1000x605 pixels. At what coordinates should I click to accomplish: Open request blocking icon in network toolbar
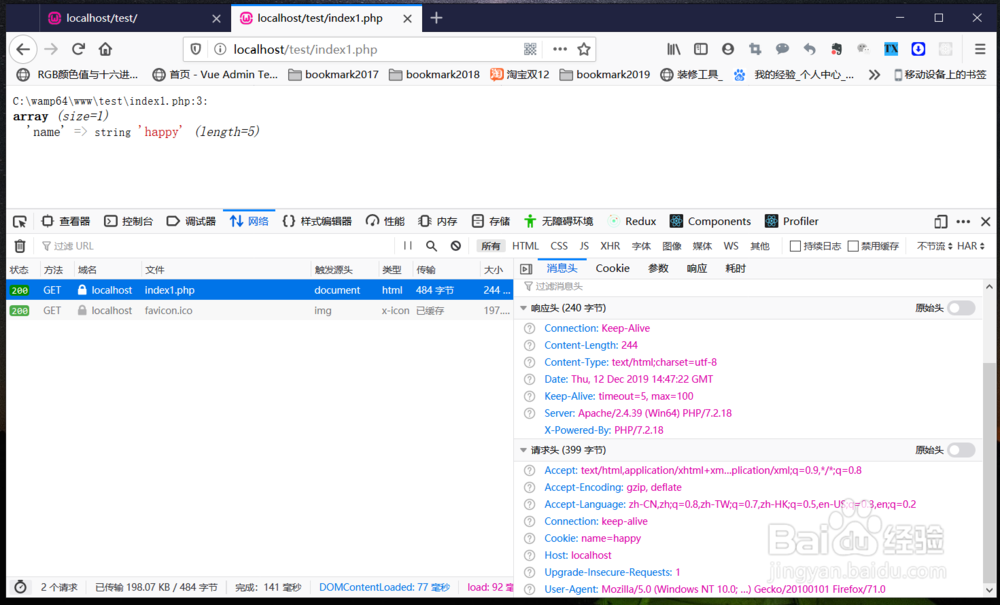pos(455,246)
